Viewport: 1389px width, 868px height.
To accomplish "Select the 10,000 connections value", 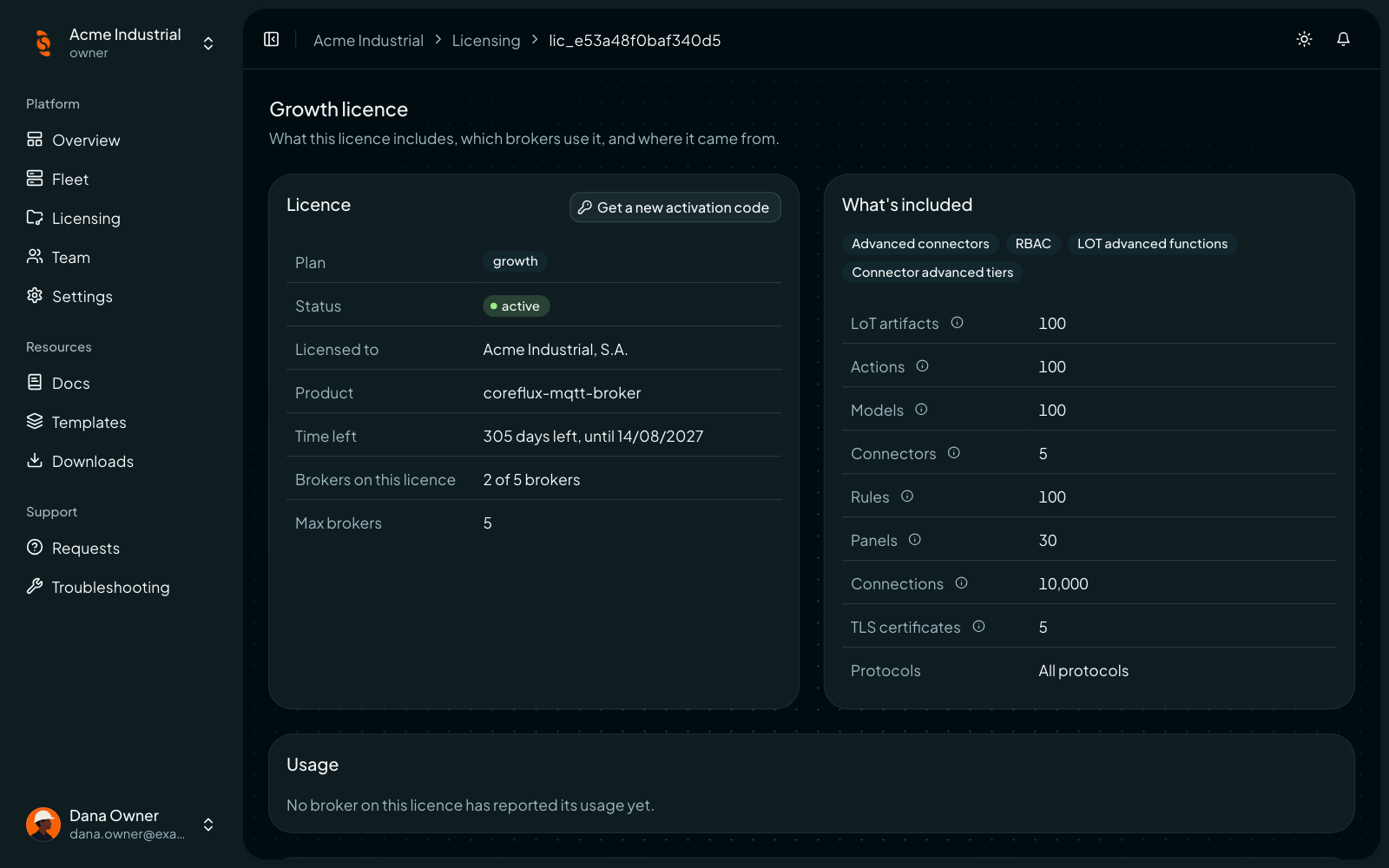I will pos(1063,583).
